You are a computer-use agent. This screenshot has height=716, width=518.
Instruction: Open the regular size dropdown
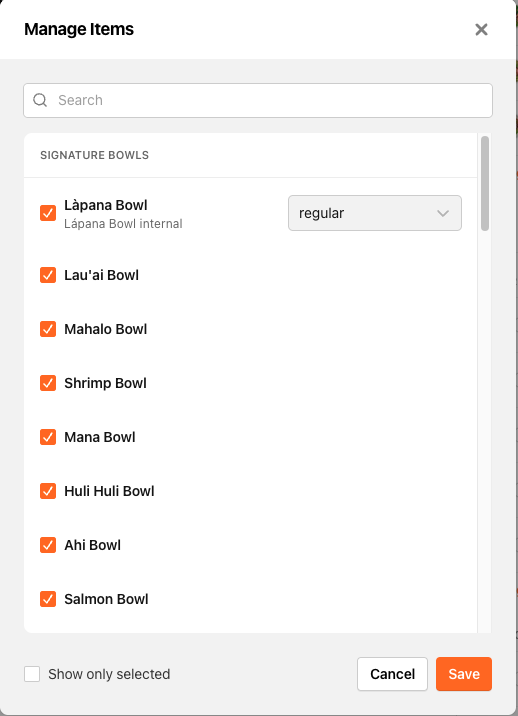375,213
